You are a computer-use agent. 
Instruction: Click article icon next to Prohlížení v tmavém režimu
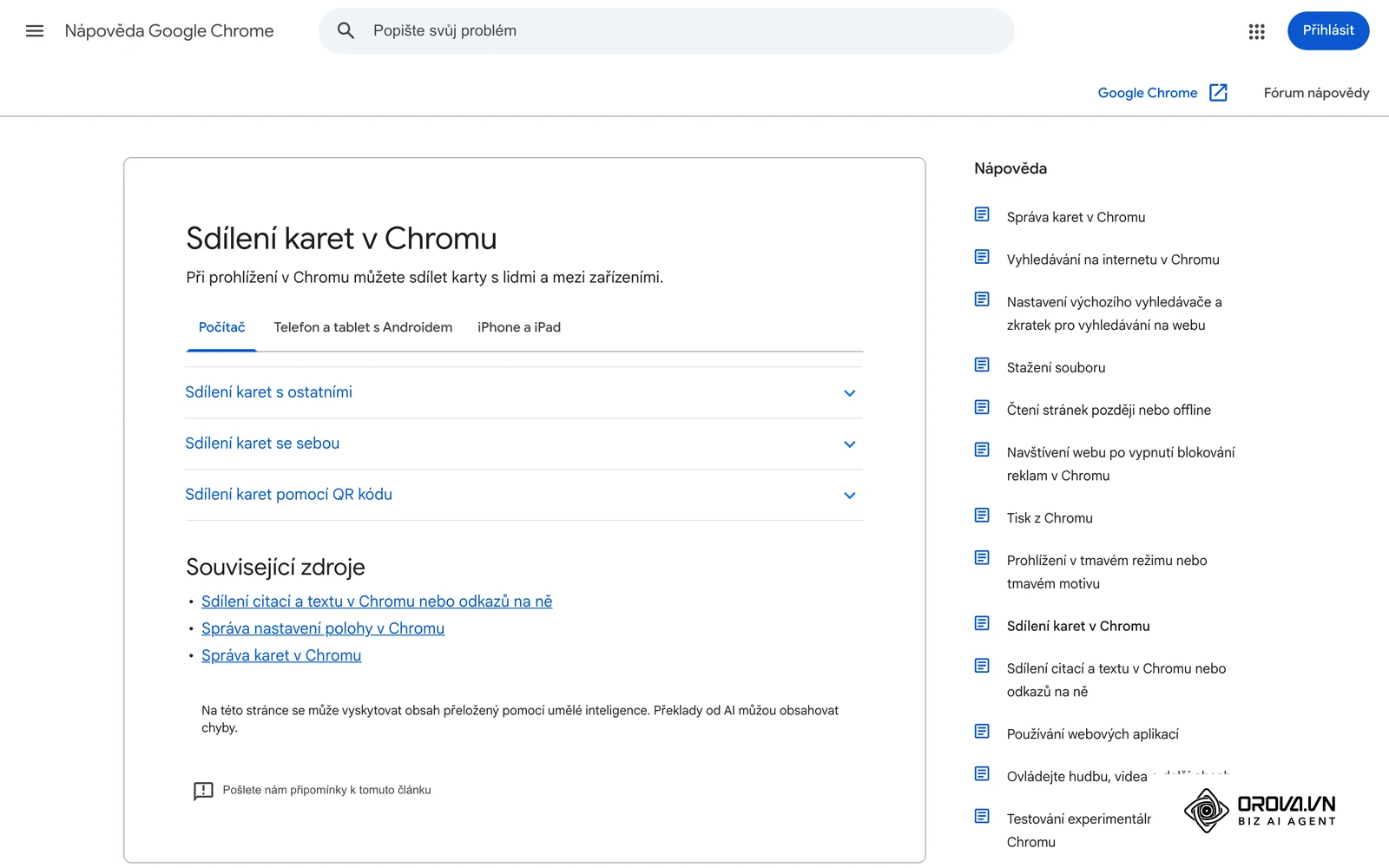click(x=982, y=558)
